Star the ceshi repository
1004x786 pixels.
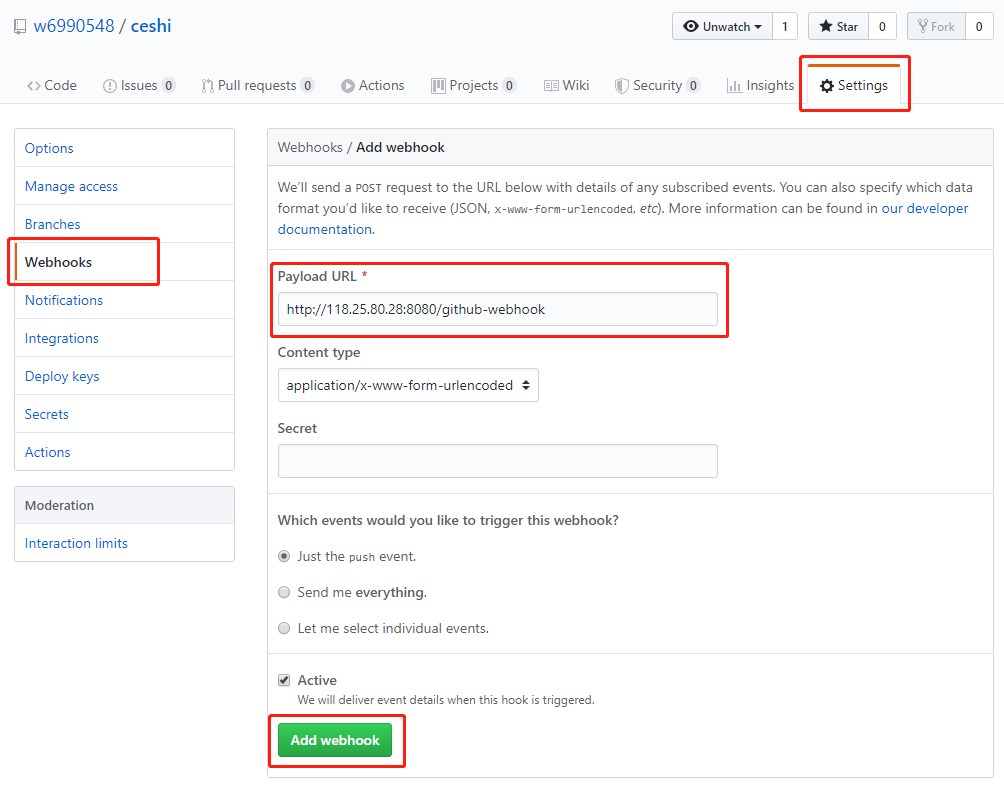(x=838, y=27)
